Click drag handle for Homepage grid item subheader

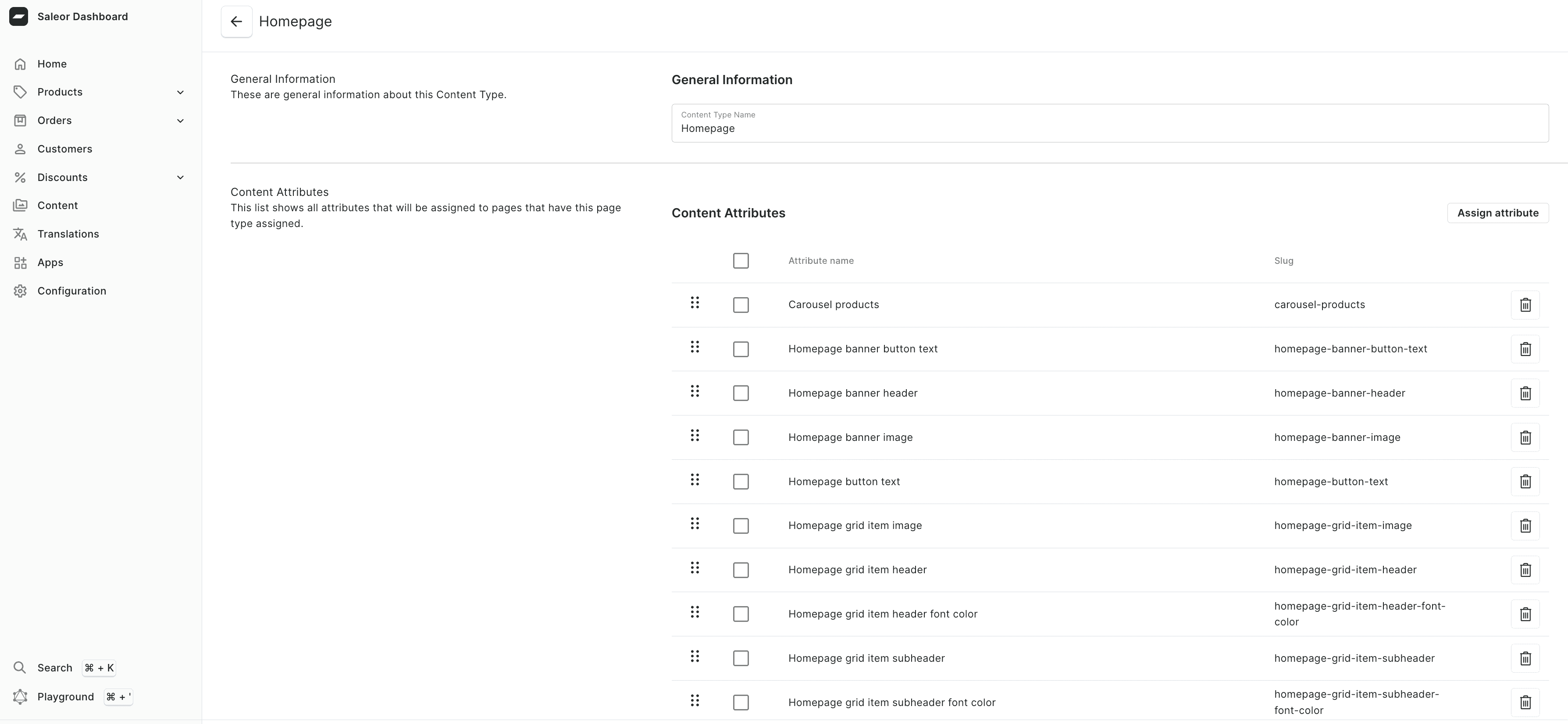[x=695, y=656]
